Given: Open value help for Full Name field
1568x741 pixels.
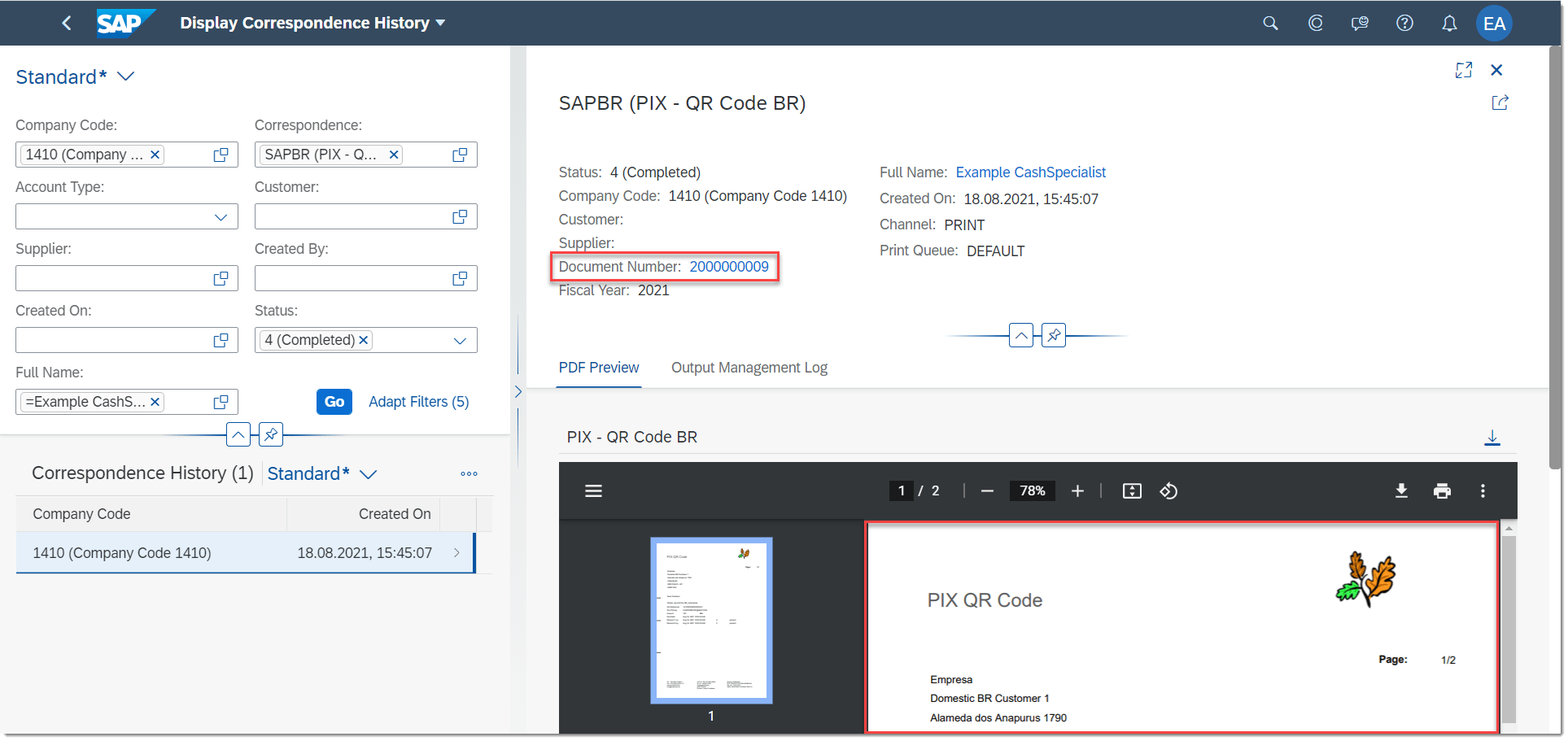Looking at the screenshot, I should tap(221, 402).
